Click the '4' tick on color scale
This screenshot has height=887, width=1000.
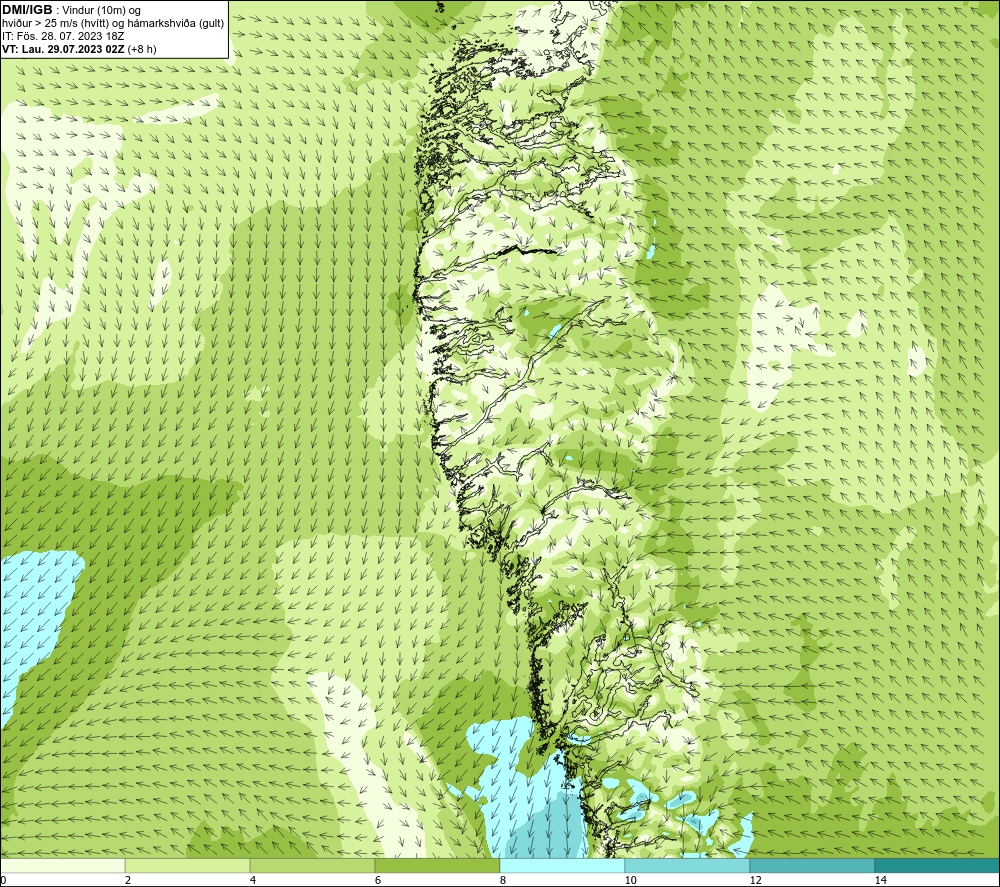point(253,880)
